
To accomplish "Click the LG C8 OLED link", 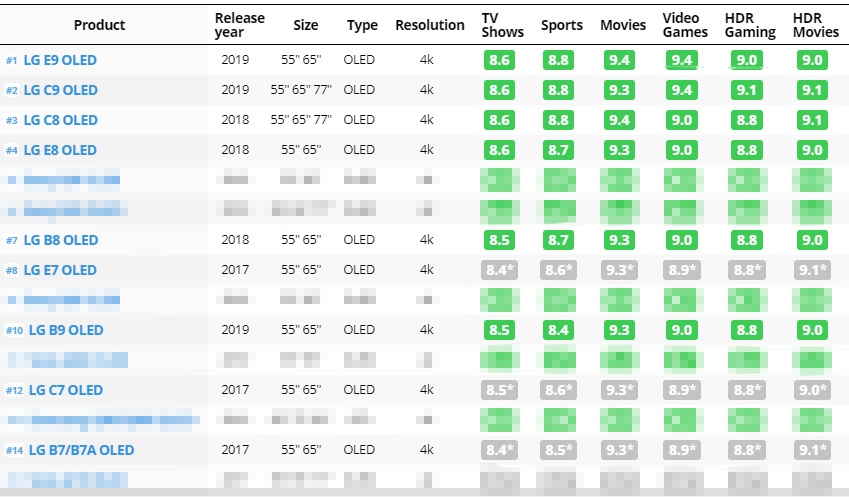I will click(60, 120).
